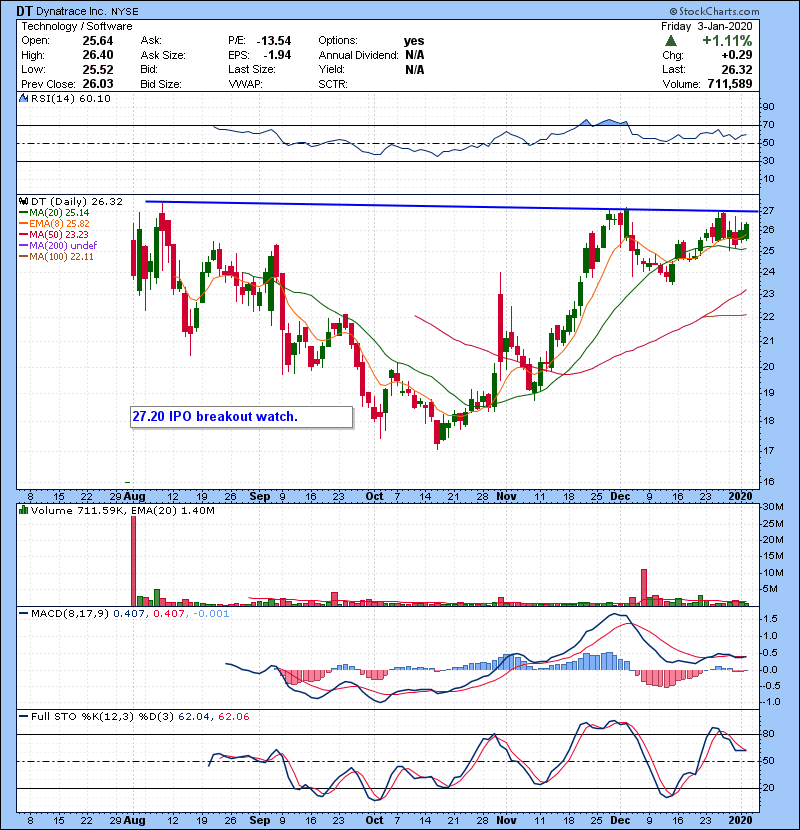Click the Volume 711,589 value in header
Image resolution: width=800 pixels, height=830 pixels.
click(730, 84)
